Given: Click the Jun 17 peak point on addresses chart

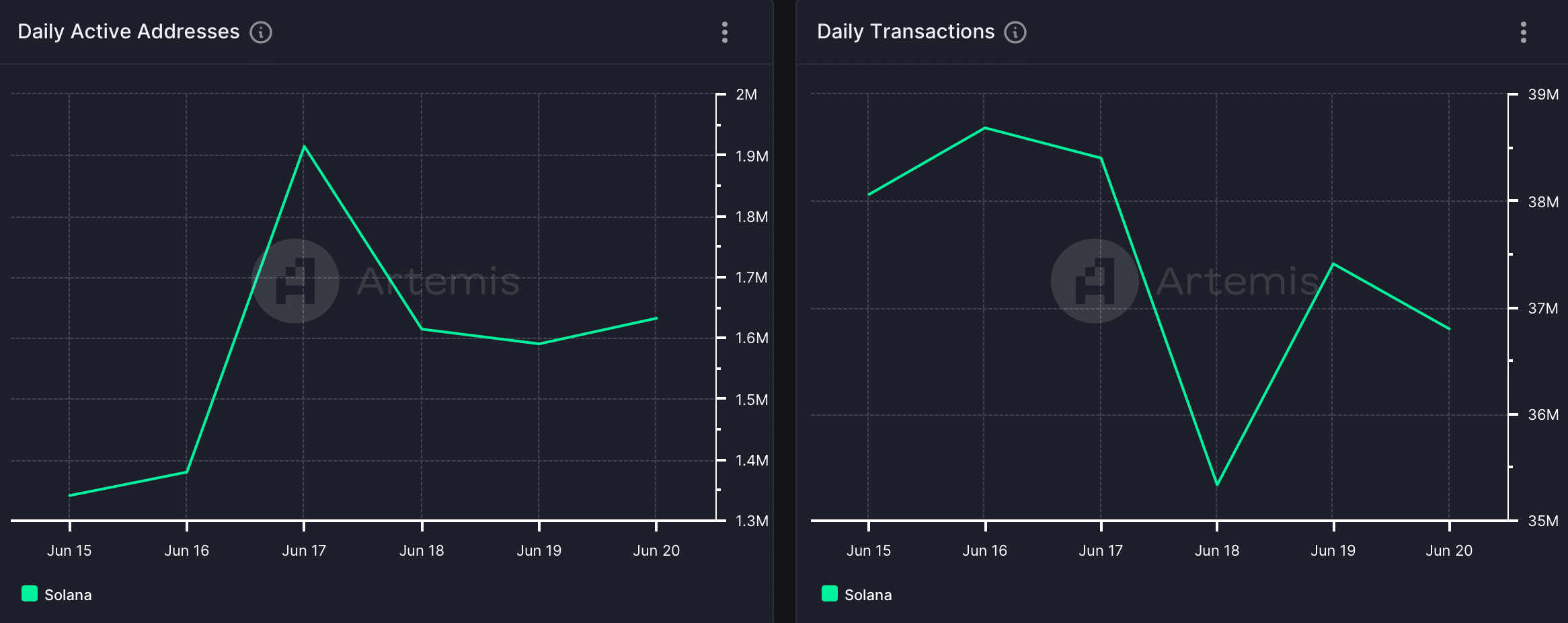Looking at the screenshot, I should [305, 145].
